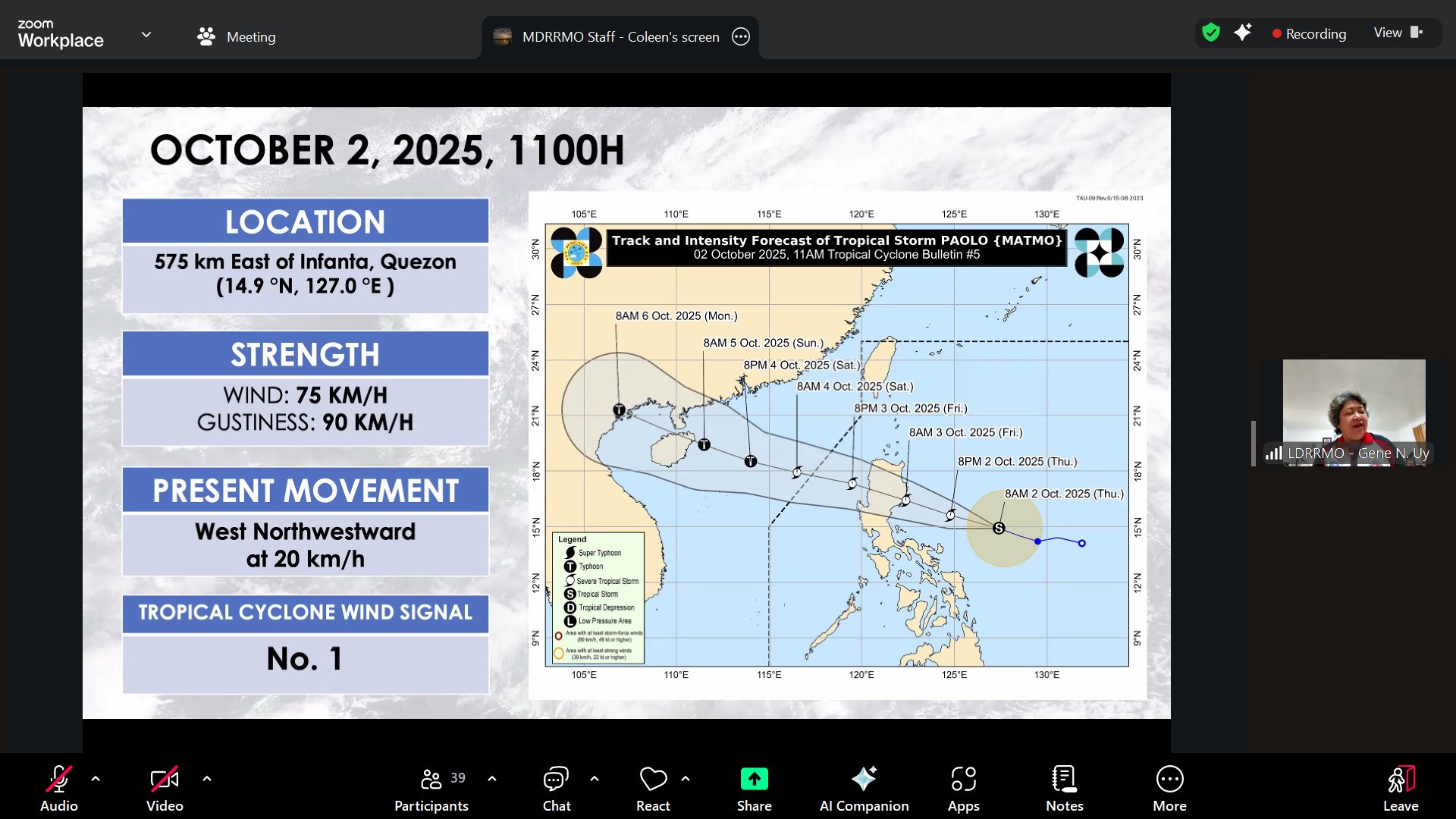The height and width of the screenshot is (819, 1456).
Task: Open the Participants panel
Action: [x=431, y=780]
